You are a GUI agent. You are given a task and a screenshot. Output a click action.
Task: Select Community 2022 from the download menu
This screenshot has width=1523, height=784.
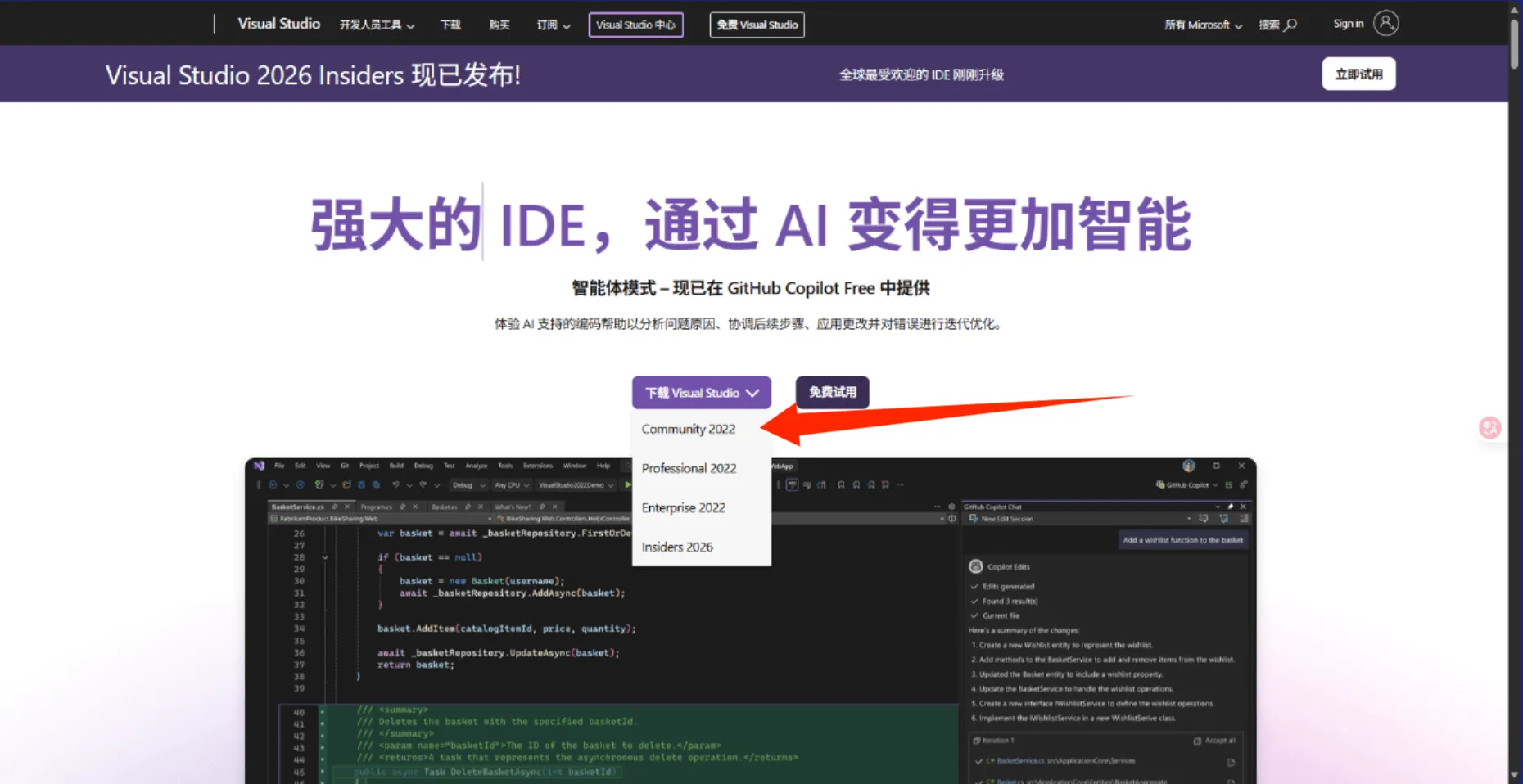688,429
